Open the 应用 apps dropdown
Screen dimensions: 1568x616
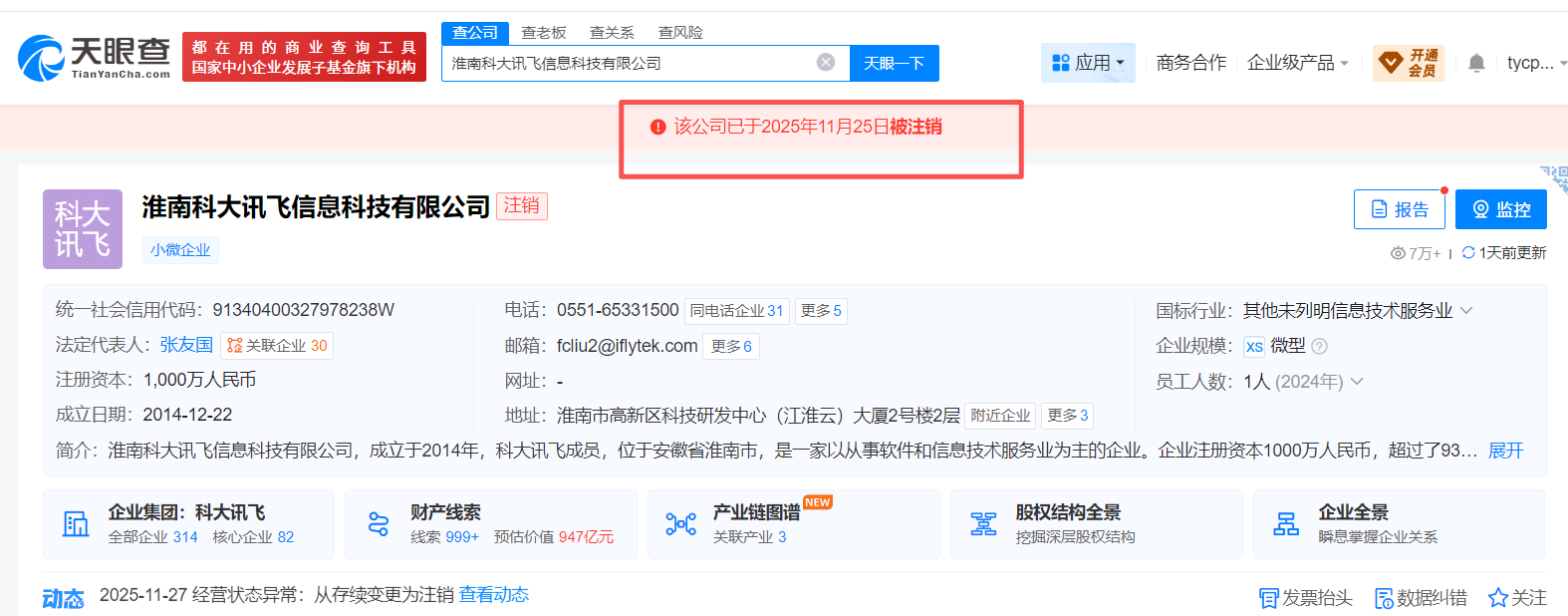point(1088,63)
